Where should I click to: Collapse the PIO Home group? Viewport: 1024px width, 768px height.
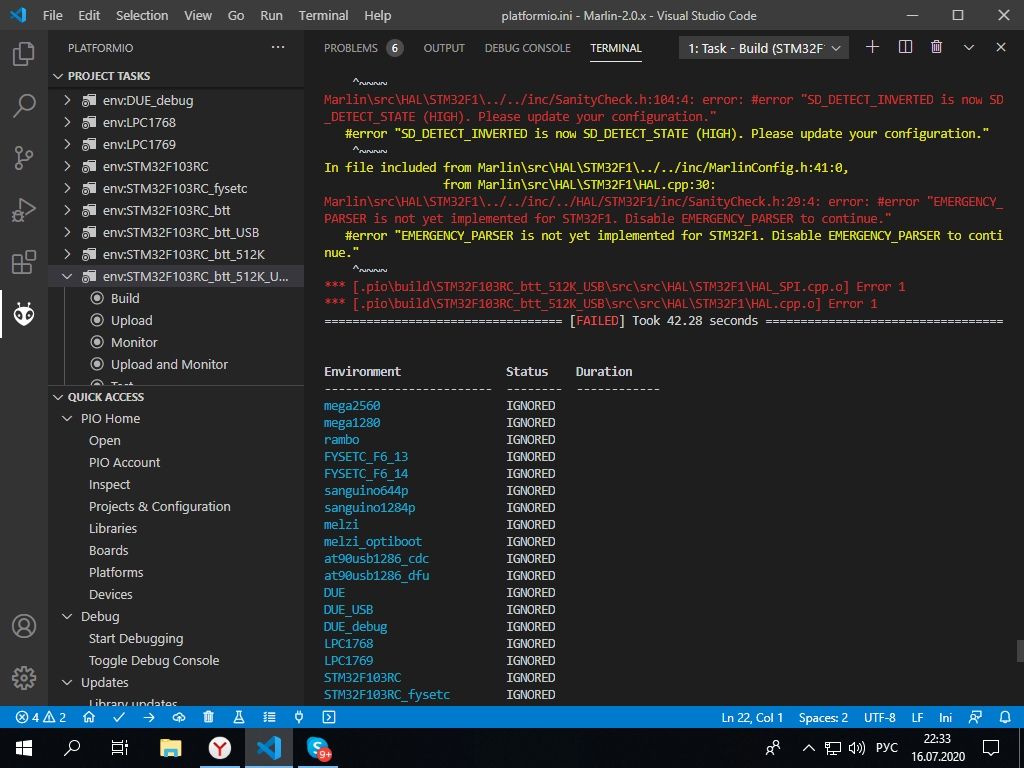point(67,419)
